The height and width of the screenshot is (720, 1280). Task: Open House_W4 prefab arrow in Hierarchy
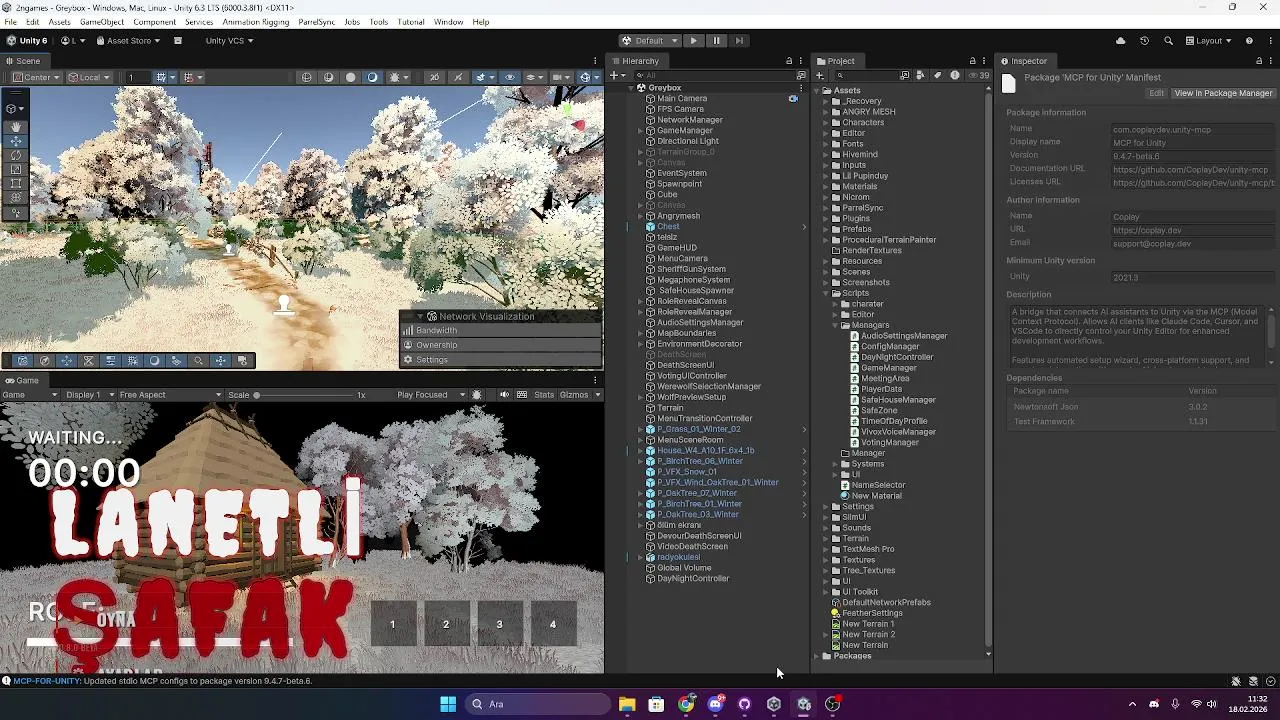tap(804, 451)
